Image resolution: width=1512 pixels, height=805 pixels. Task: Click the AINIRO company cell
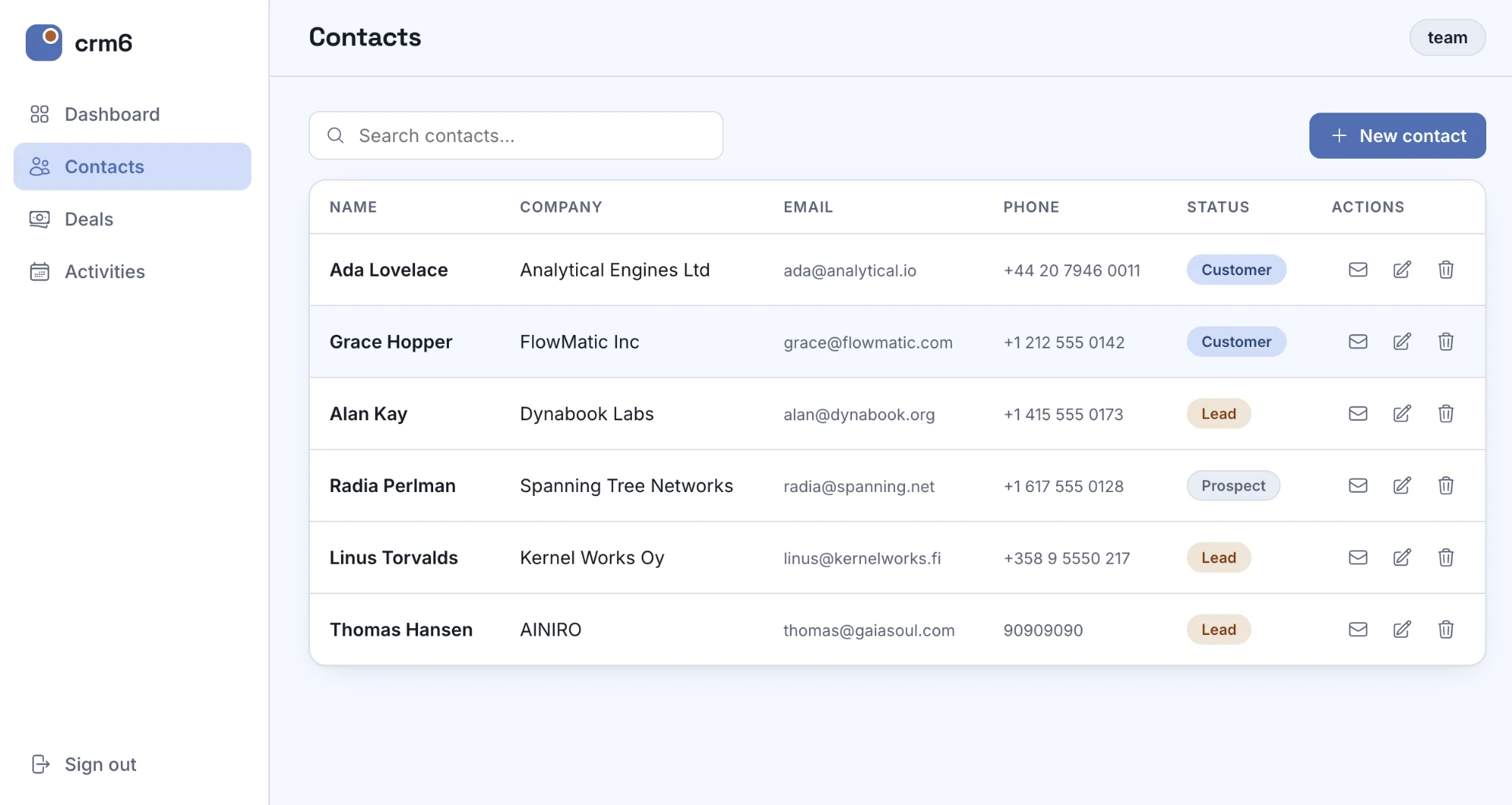click(x=550, y=629)
